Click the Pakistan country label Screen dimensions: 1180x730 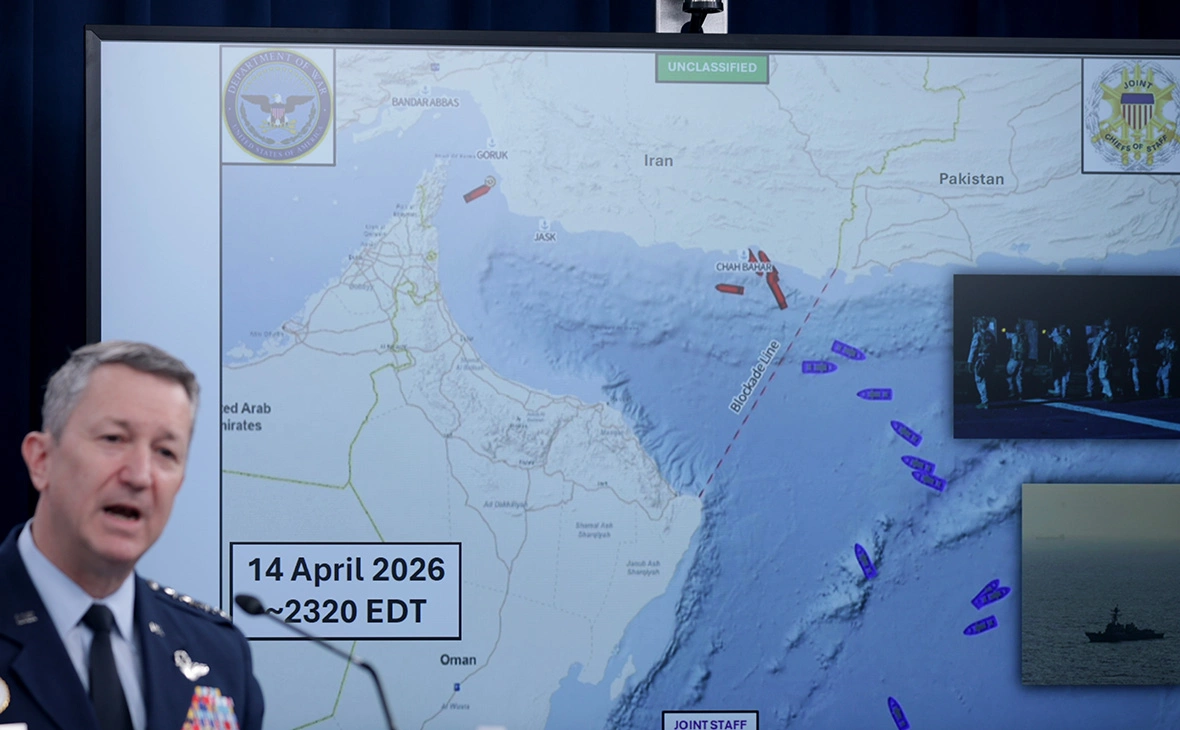(x=971, y=179)
